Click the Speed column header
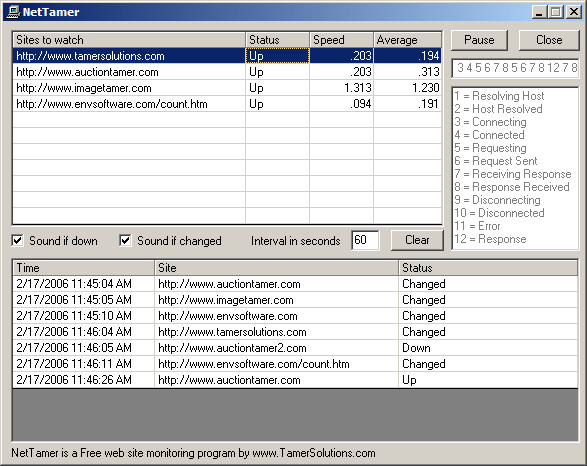Image resolution: width=587 pixels, height=466 pixels. pos(341,40)
